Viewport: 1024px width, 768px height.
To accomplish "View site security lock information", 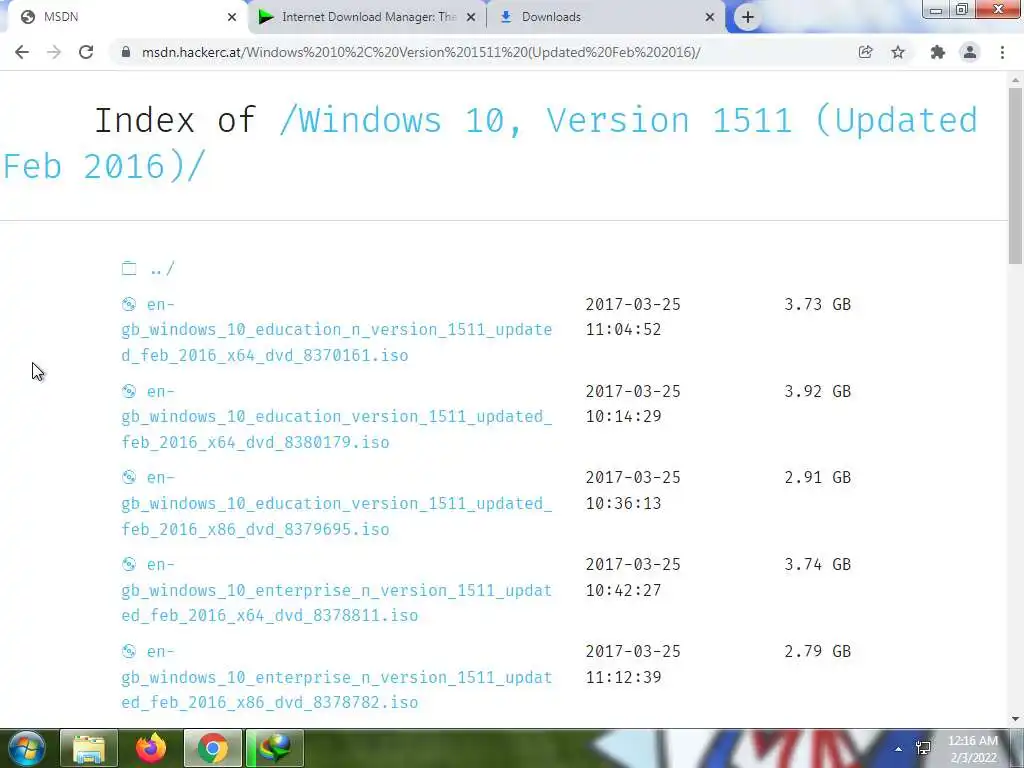I will [x=126, y=52].
